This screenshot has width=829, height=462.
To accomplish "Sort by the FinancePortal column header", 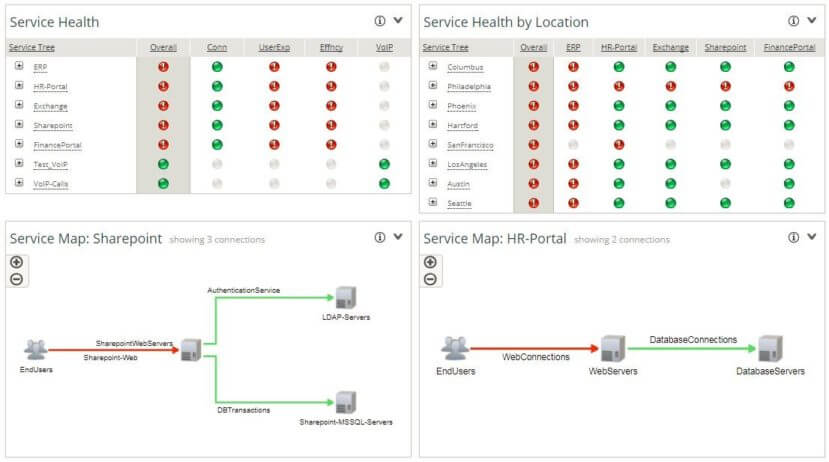I will tap(789, 48).
